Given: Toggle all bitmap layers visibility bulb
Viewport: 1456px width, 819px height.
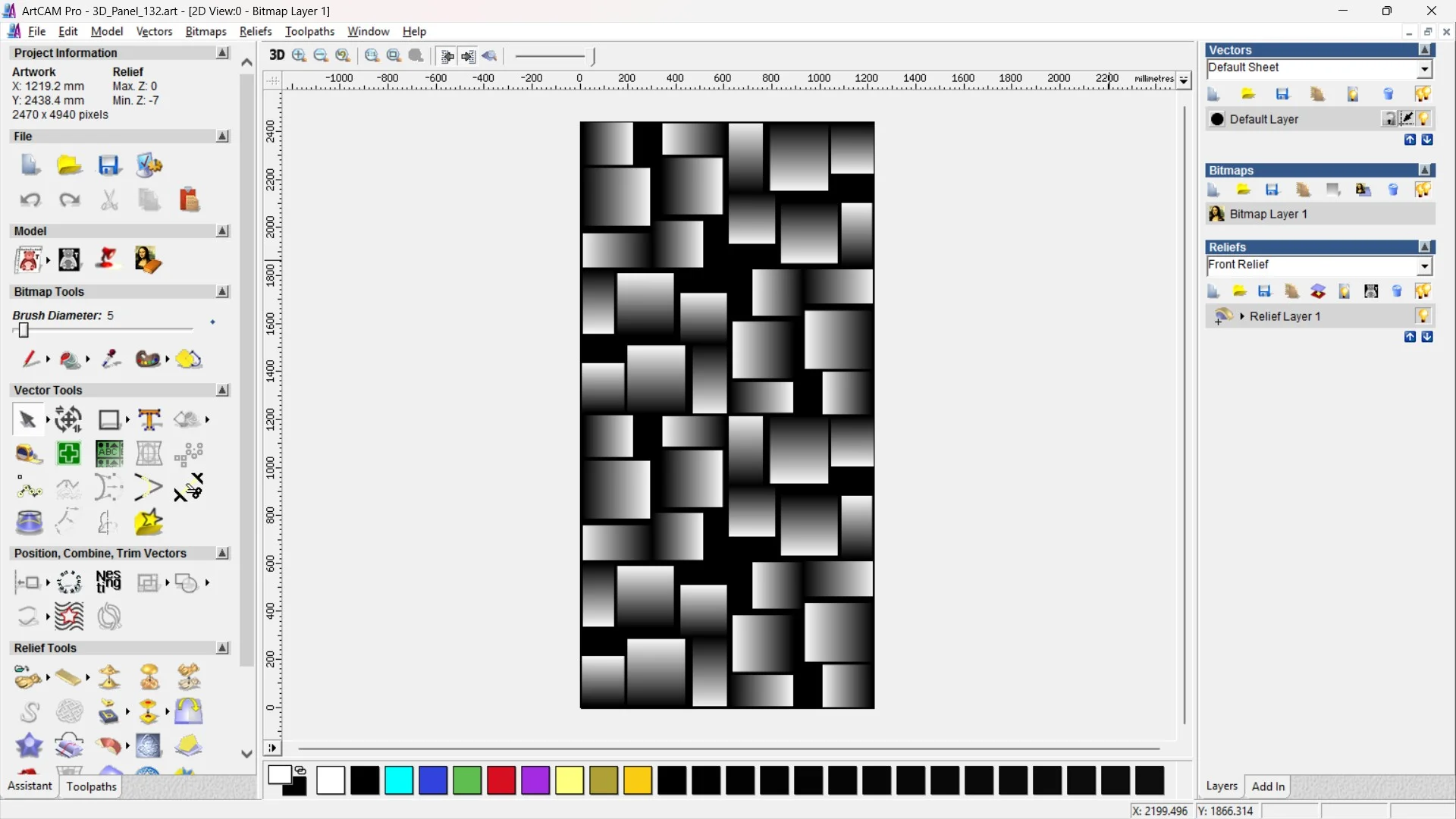Looking at the screenshot, I should point(1423,190).
